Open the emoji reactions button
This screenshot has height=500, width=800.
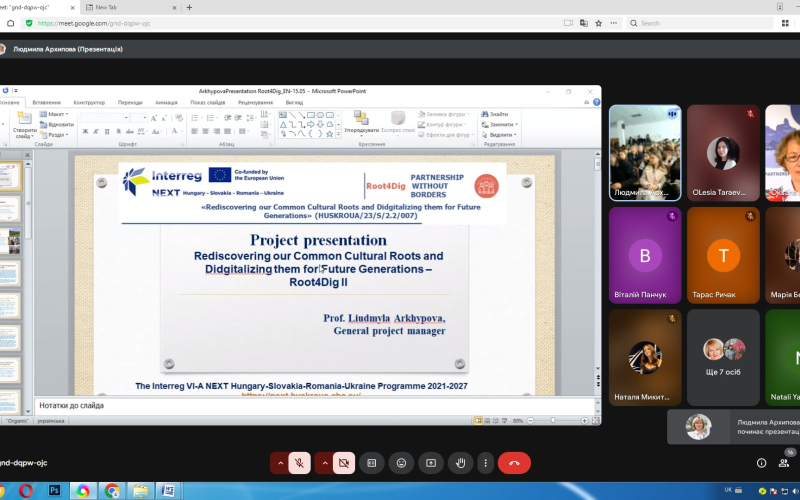(x=402, y=463)
